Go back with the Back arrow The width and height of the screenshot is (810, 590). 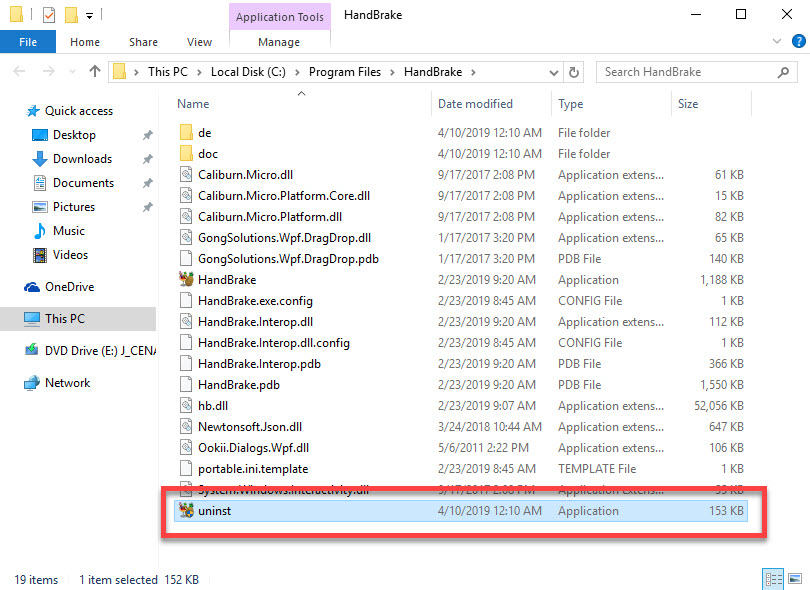coord(19,71)
